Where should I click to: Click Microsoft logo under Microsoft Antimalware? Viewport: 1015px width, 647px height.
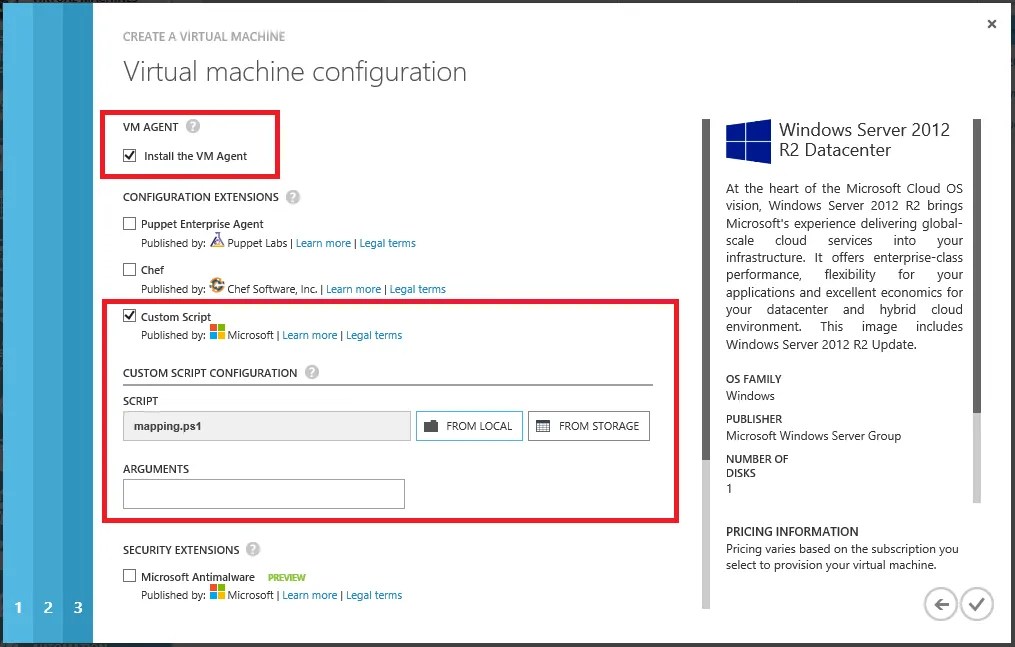[x=218, y=592]
